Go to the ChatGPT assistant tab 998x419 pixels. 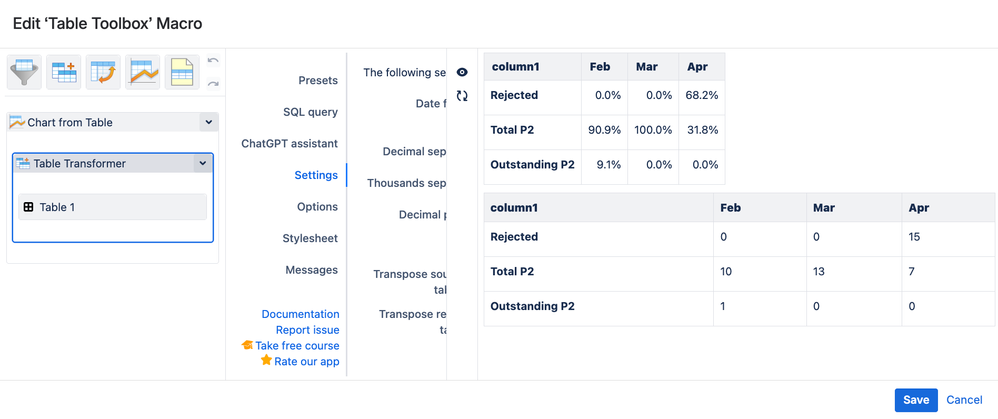click(x=290, y=144)
